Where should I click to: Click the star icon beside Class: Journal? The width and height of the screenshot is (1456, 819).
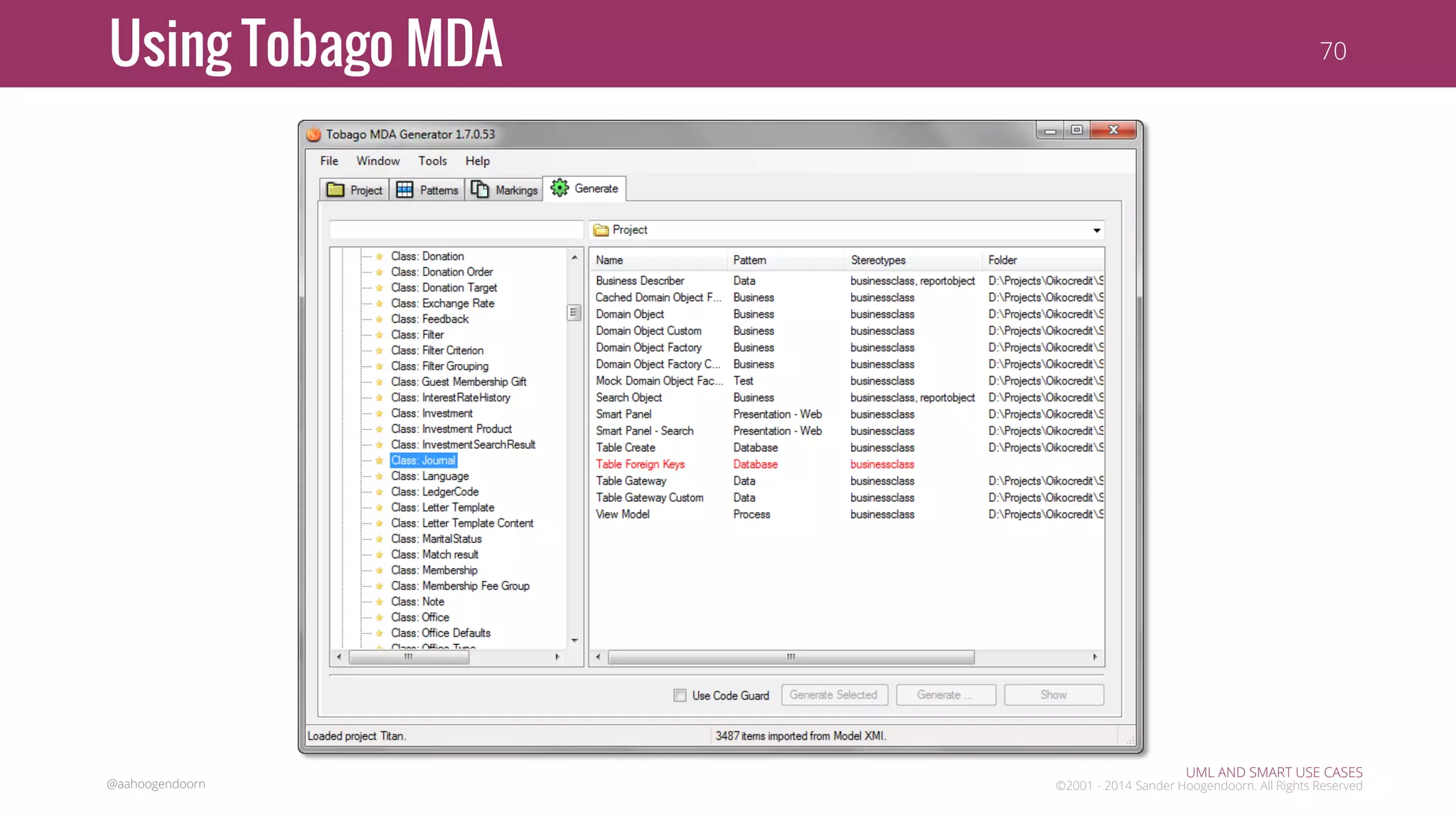point(380,461)
